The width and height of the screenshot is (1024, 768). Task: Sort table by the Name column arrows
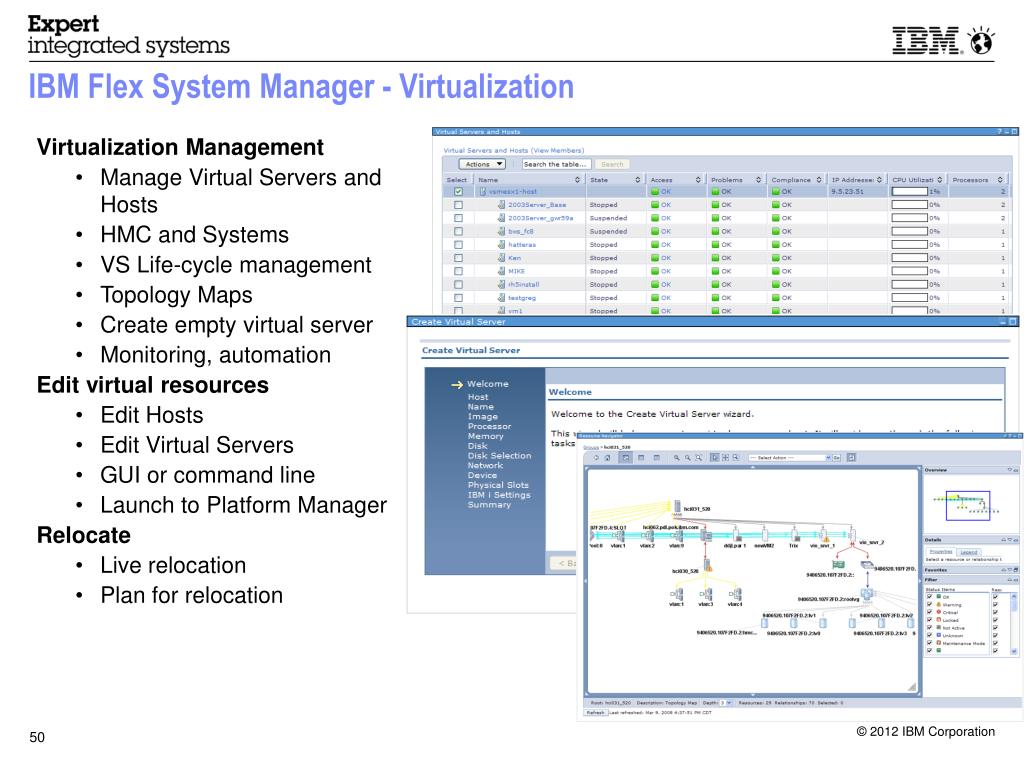577,180
